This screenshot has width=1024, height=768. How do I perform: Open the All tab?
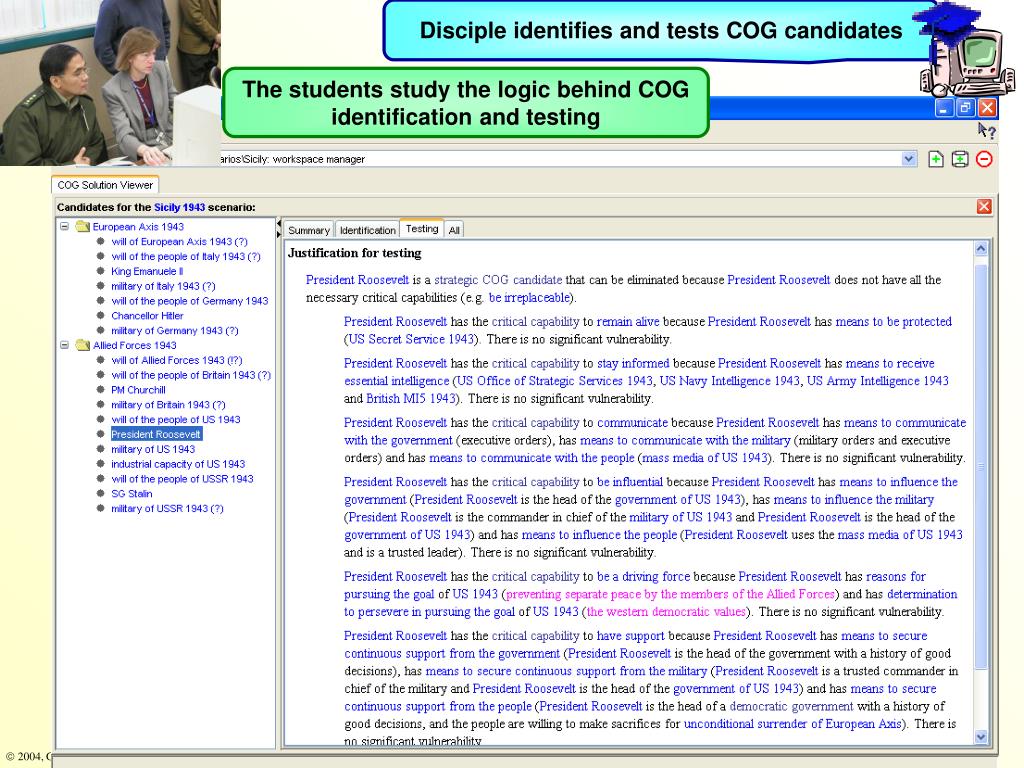454,230
